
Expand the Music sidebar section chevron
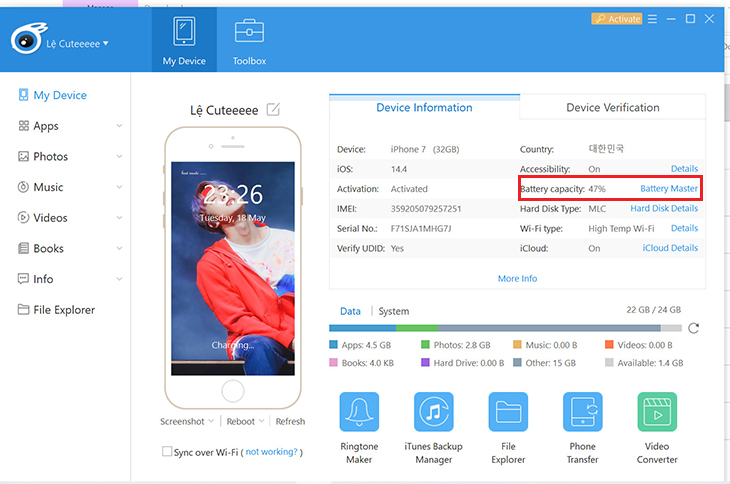[119, 187]
